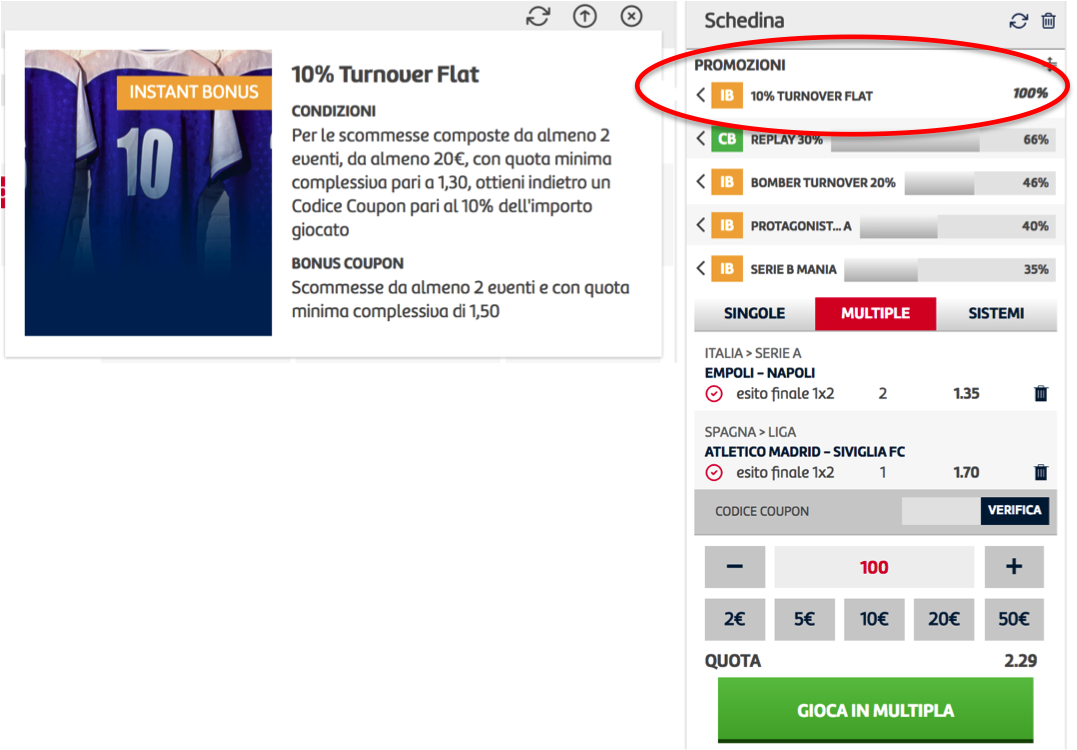
Task: Click the Verifica coupon button
Action: 1014,510
